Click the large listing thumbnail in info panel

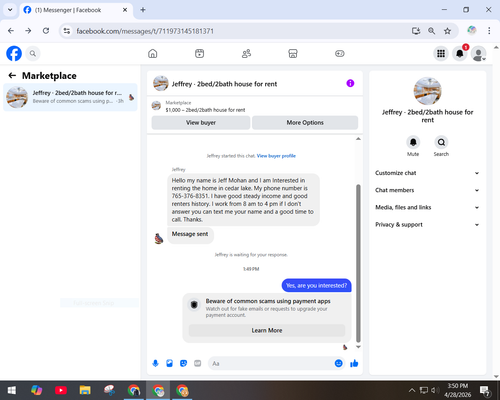427,91
